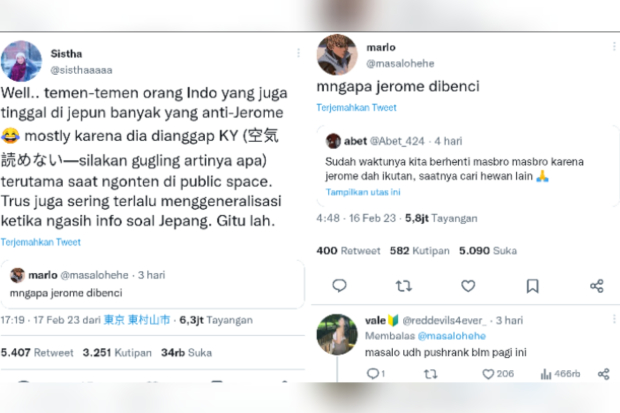Open Sistha's profile picture
Viewport: 620px width, 413px height.
(21, 61)
